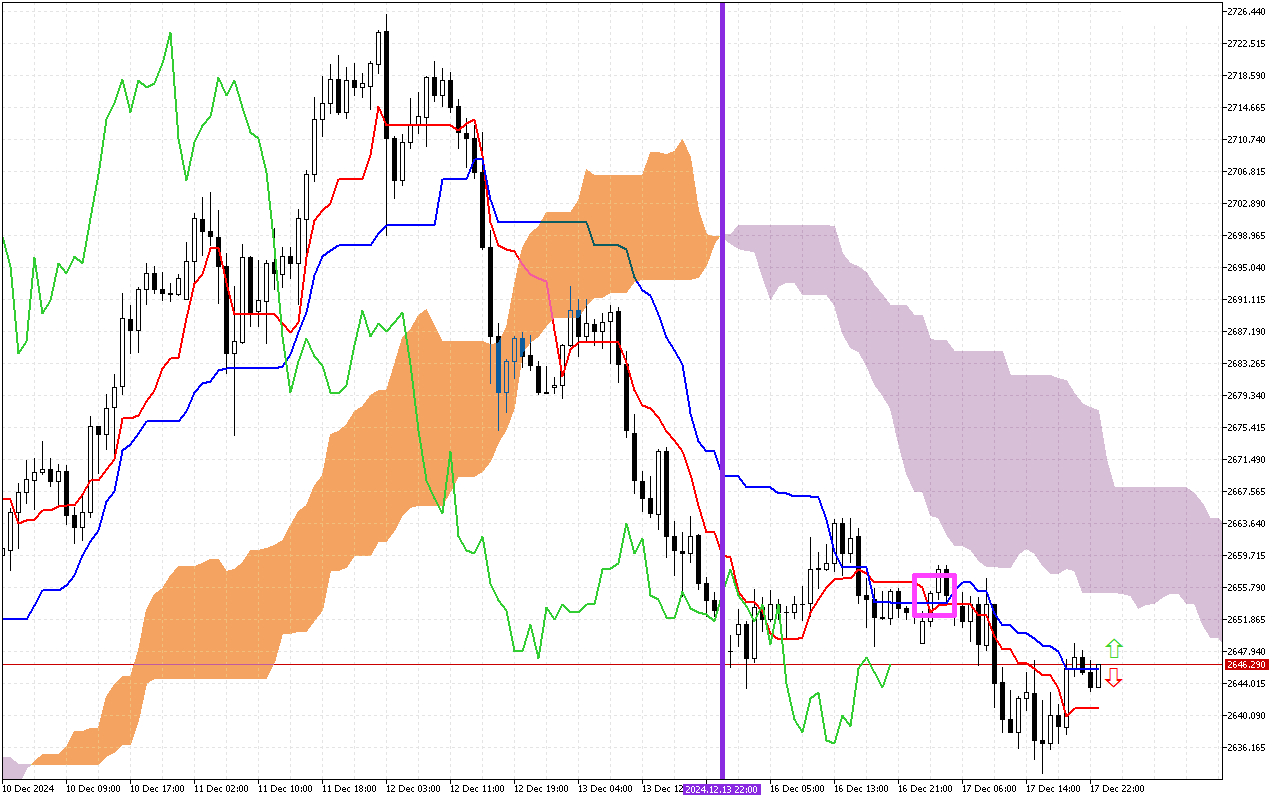Click the 11 Dec 18:00 time label
The height and width of the screenshot is (800, 1280).
(x=348, y=789)
